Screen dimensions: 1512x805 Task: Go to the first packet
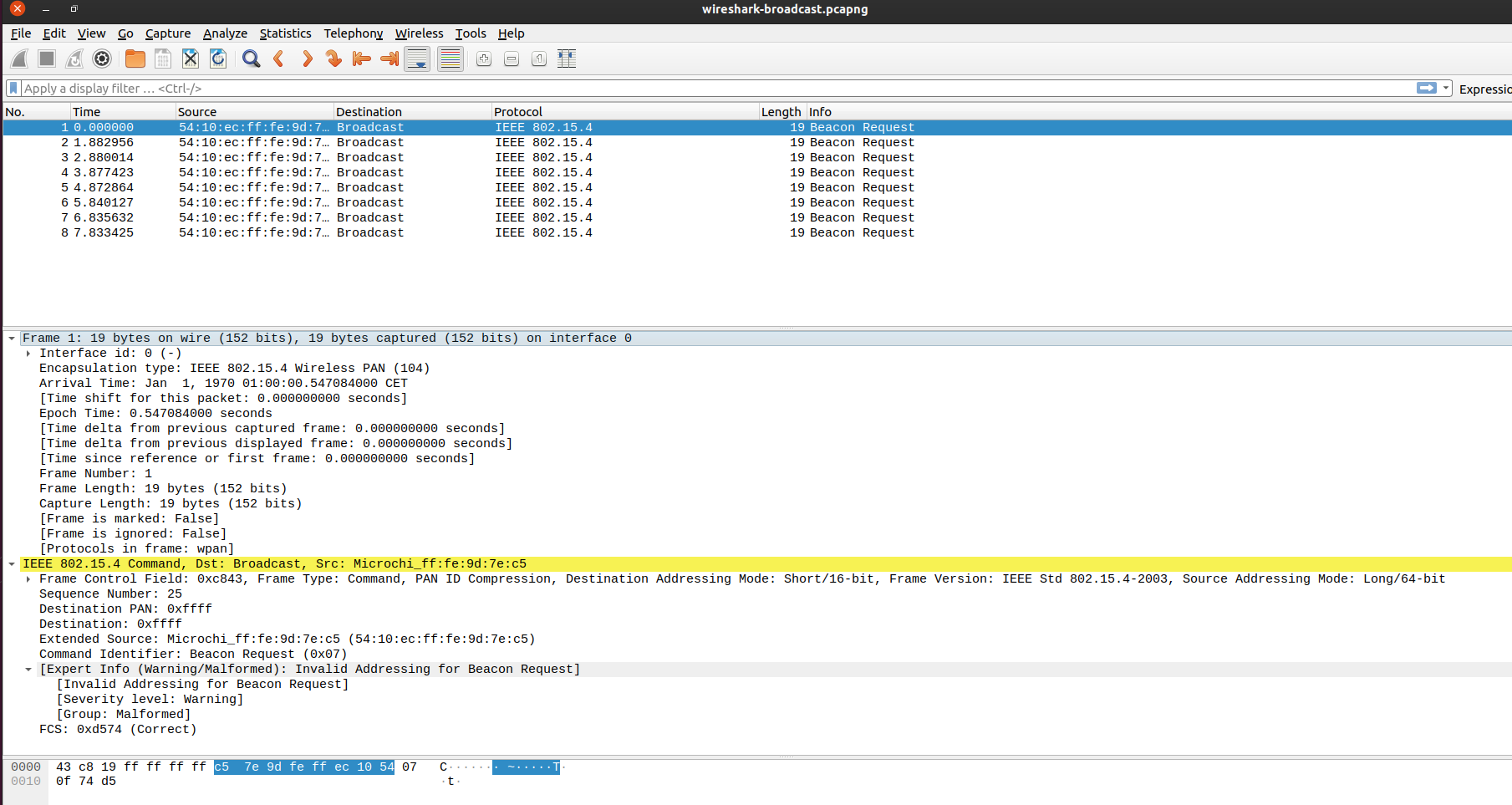pos(361,59)
